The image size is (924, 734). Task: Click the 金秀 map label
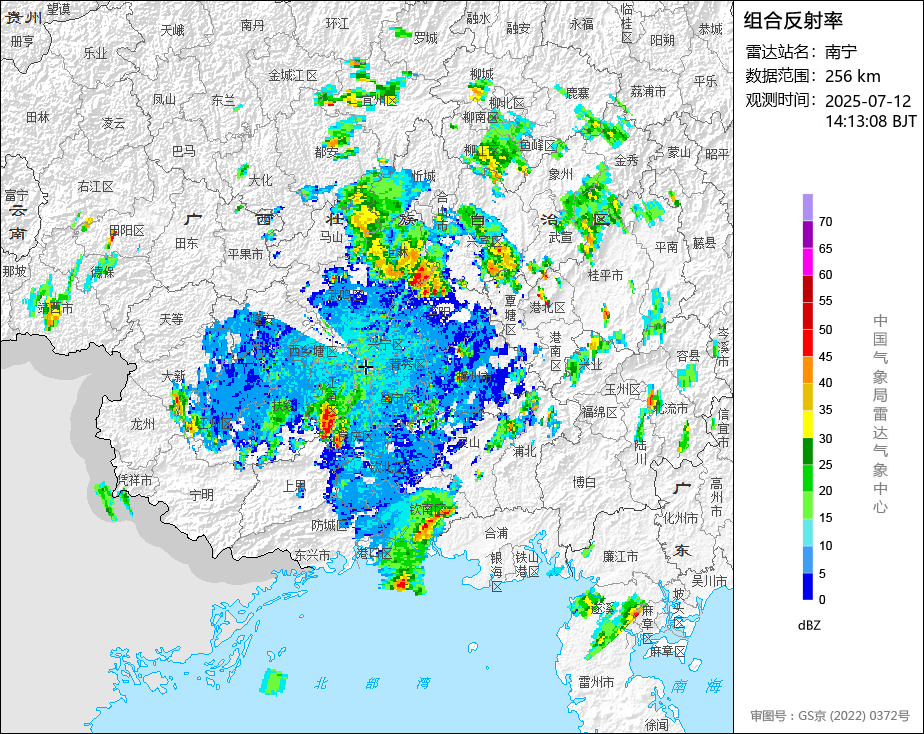[626, 160]
